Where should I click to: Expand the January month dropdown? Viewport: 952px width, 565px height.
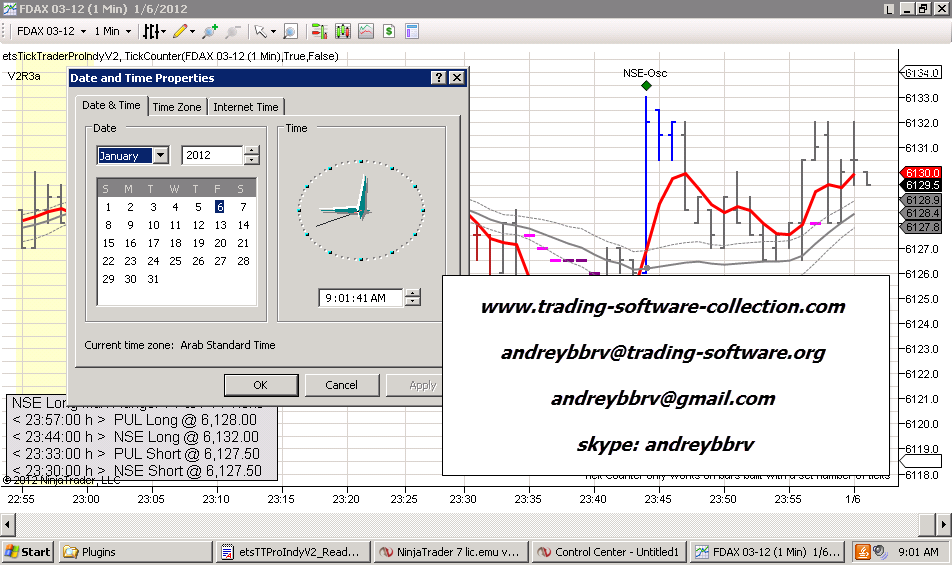click(x=160, y=155)
